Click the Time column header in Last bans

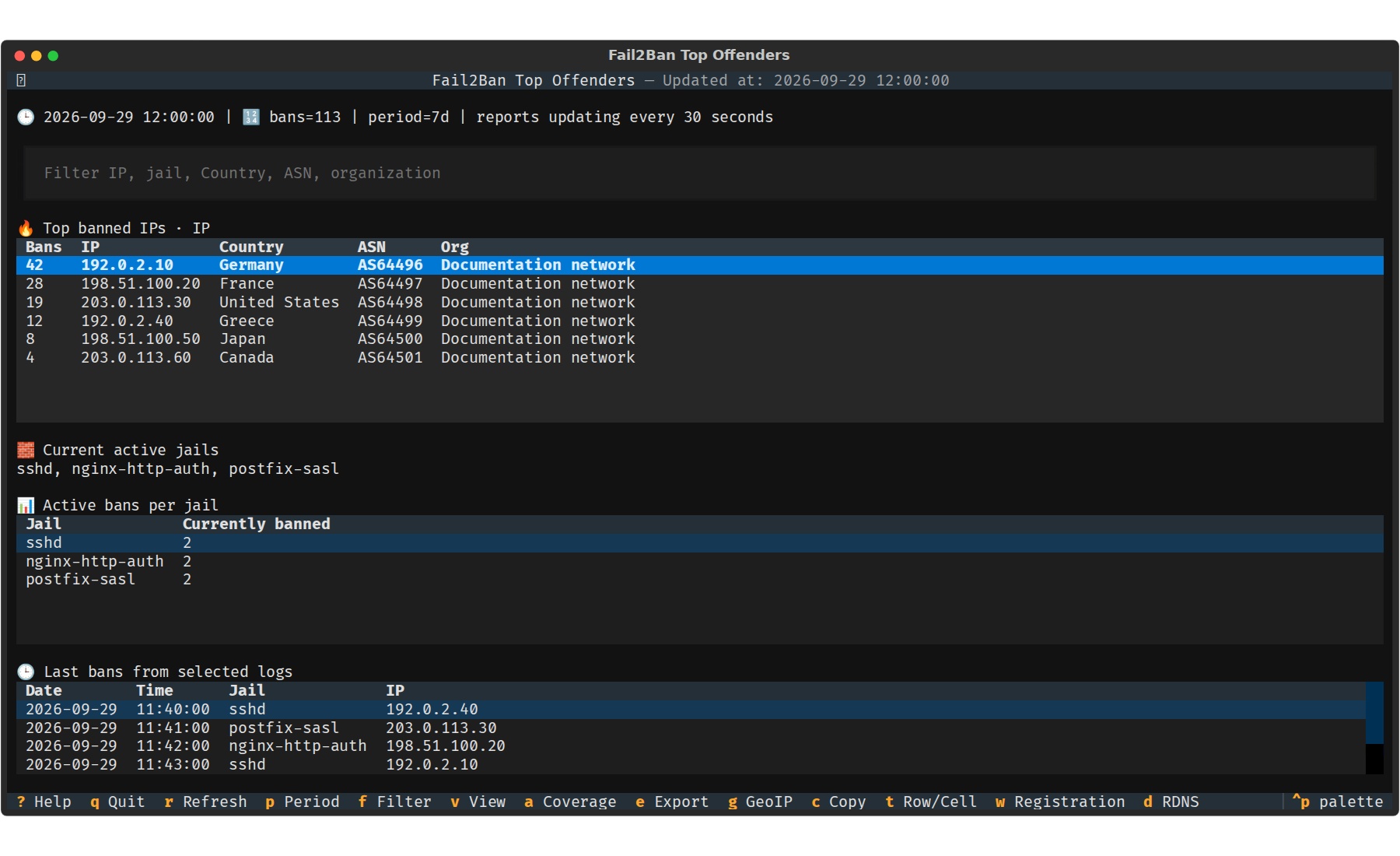point(155,690)
